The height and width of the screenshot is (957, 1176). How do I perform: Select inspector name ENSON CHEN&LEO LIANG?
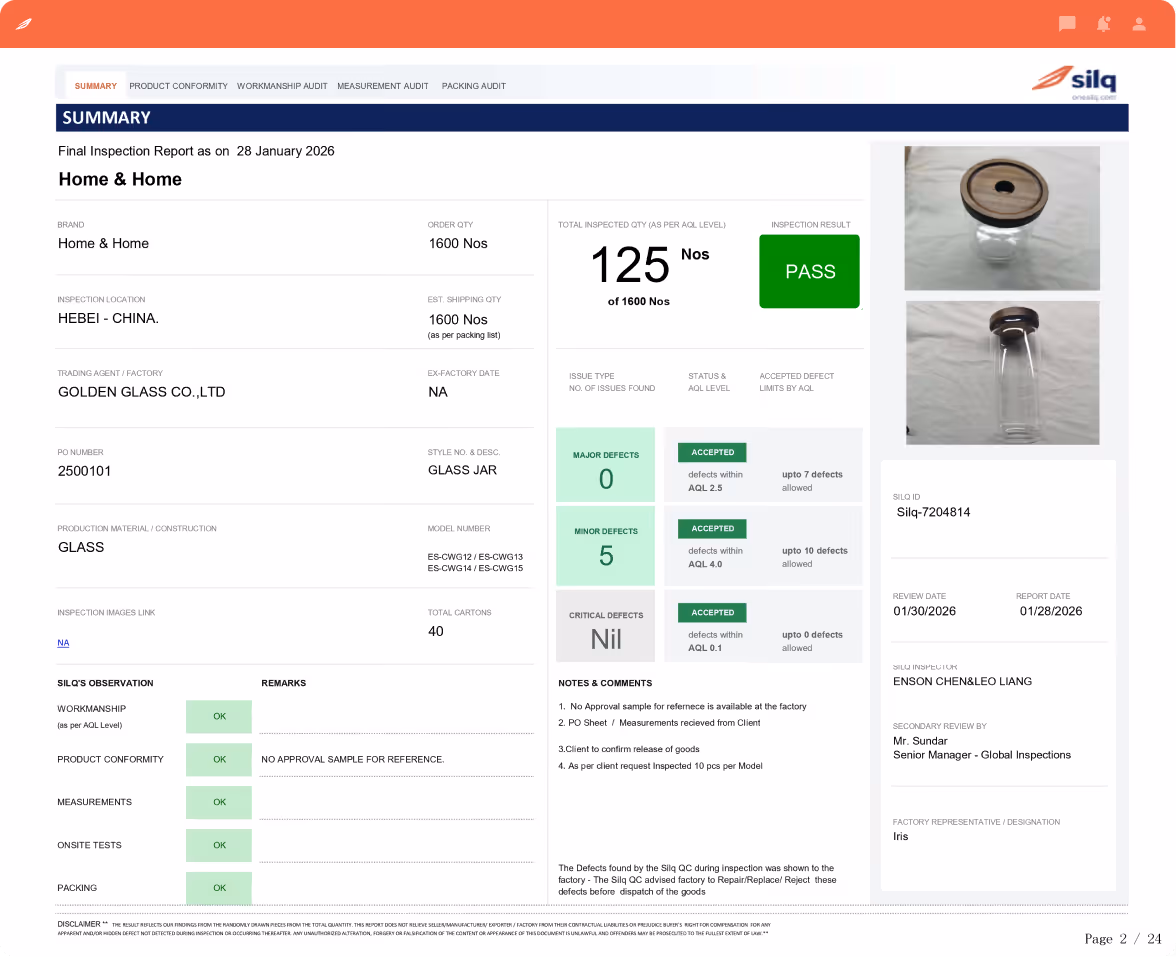962,682
